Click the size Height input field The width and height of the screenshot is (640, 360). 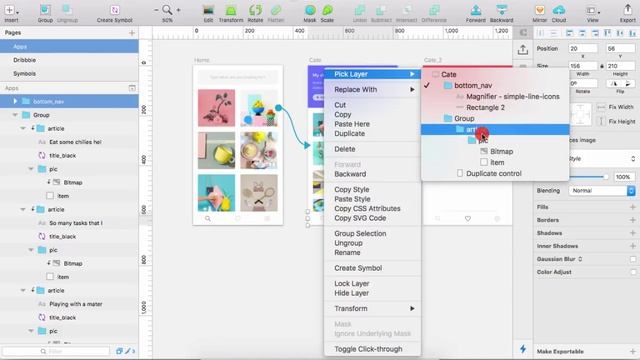pyautogui.click(x=620, y=66)
